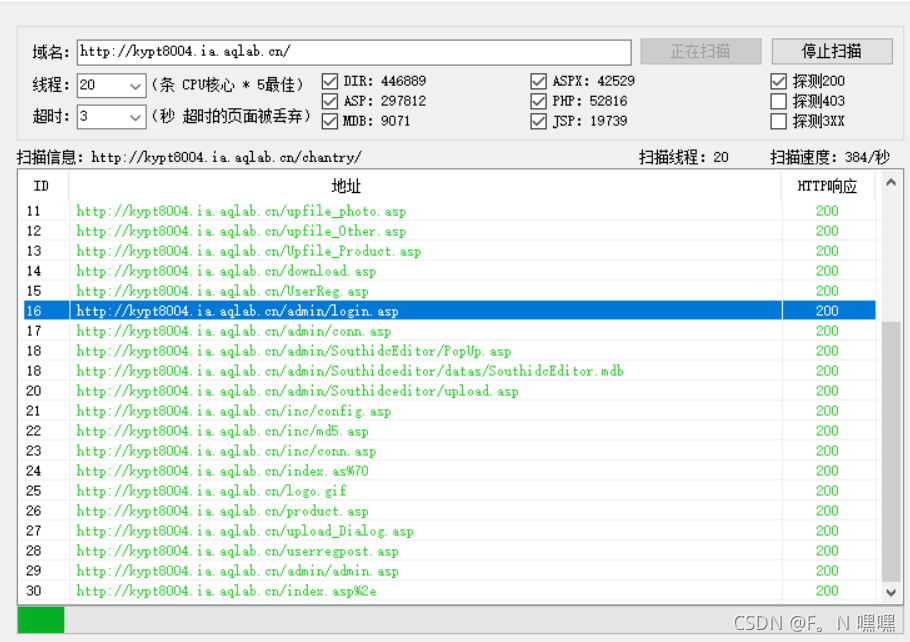This screenshot has width=910, height=642.
Task: Select row logo.gif
Action: 449,490
